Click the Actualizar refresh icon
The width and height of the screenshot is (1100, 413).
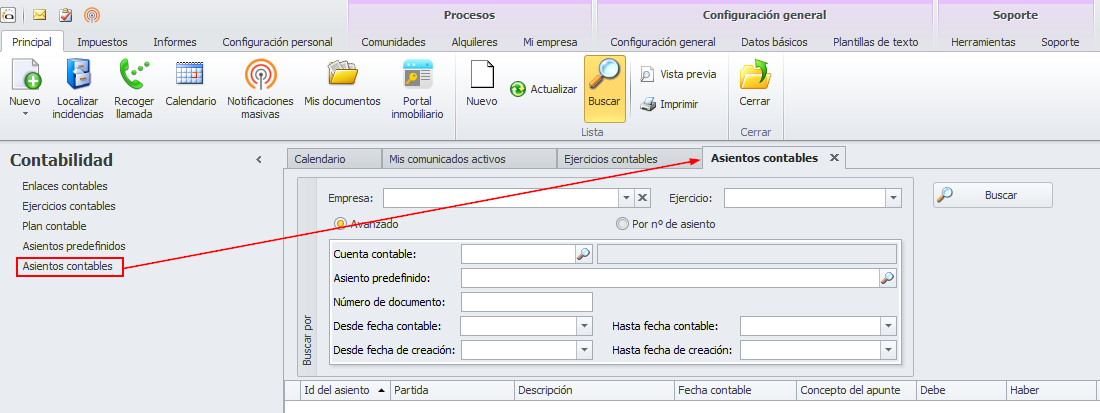coord(518,89)
